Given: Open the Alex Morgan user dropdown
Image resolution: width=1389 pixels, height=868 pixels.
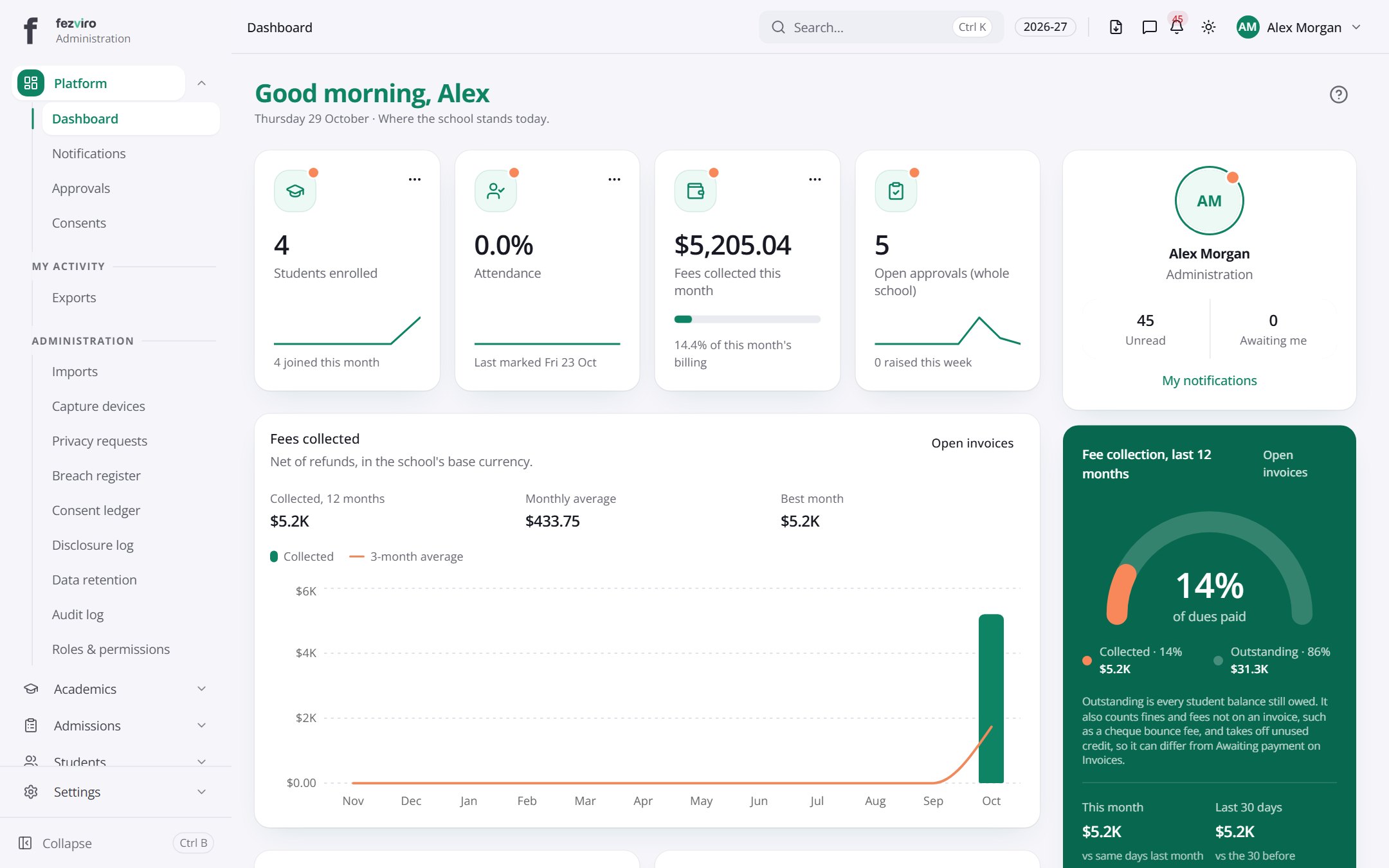Looking at the screenshot, I should 1299,27.
